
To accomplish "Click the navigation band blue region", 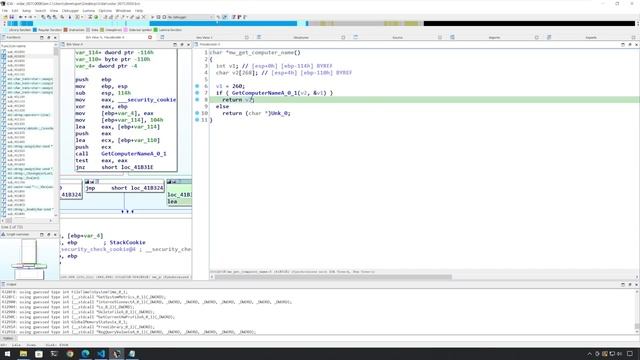I will tap(223, 24).
